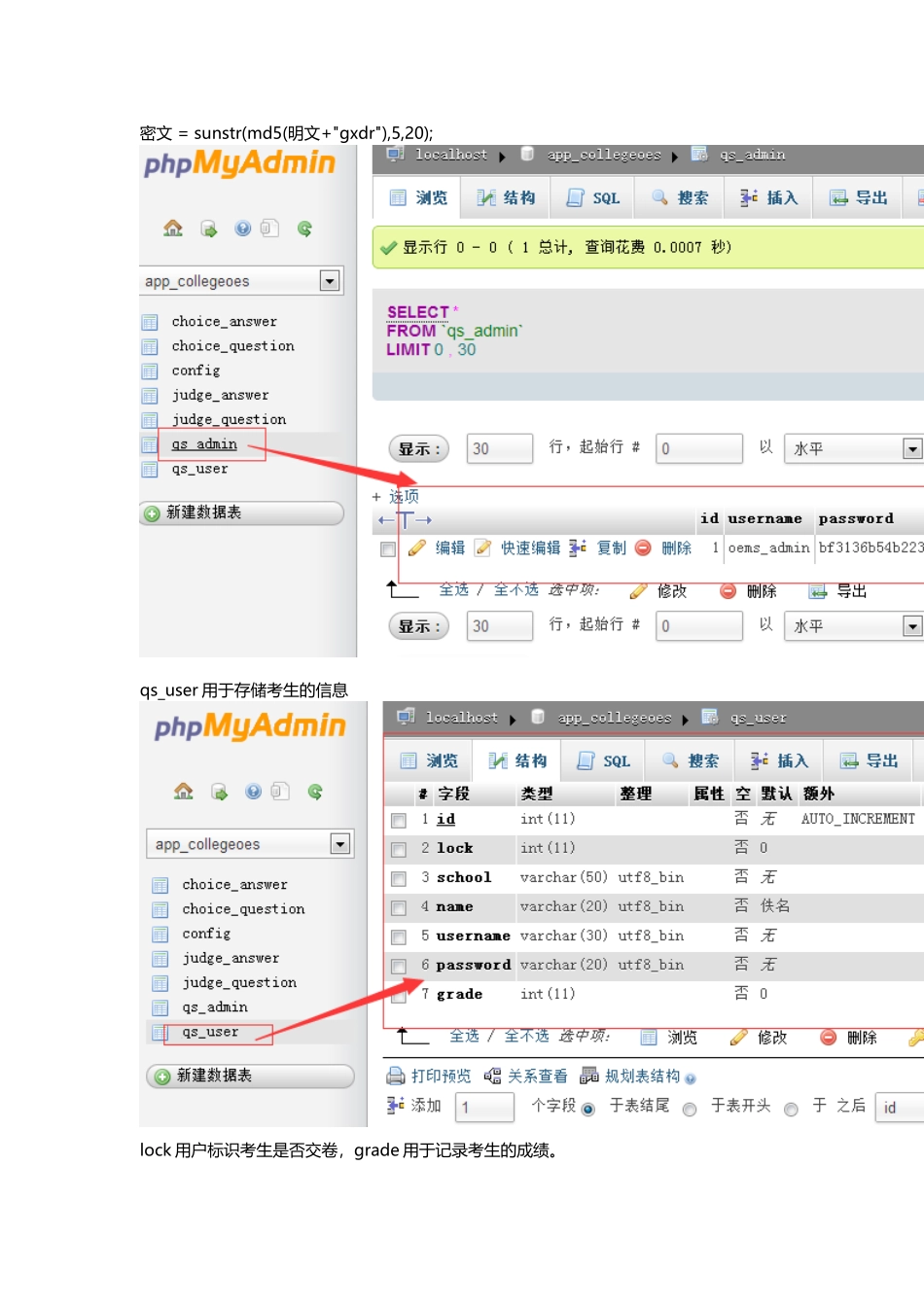
Task: Click the phpMyAdmin logo in upper screenshot
Action: point(240,163)
